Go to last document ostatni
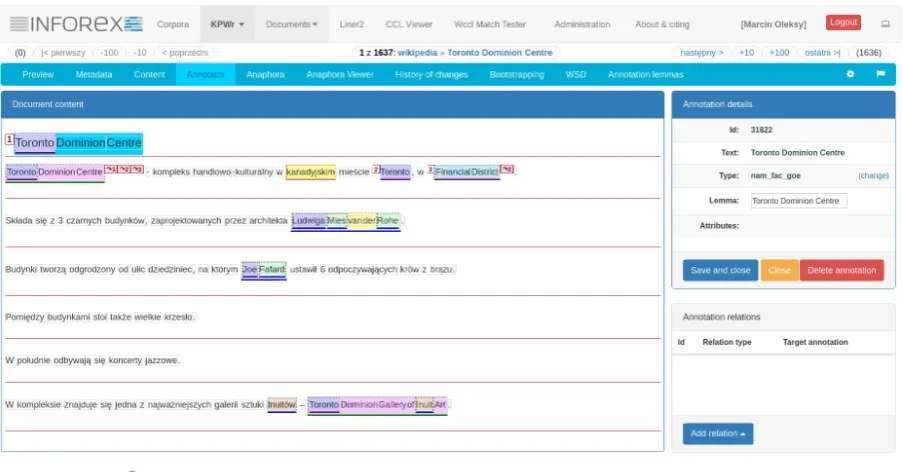Viewport: 903px width, 472px height. click(822, 52)
